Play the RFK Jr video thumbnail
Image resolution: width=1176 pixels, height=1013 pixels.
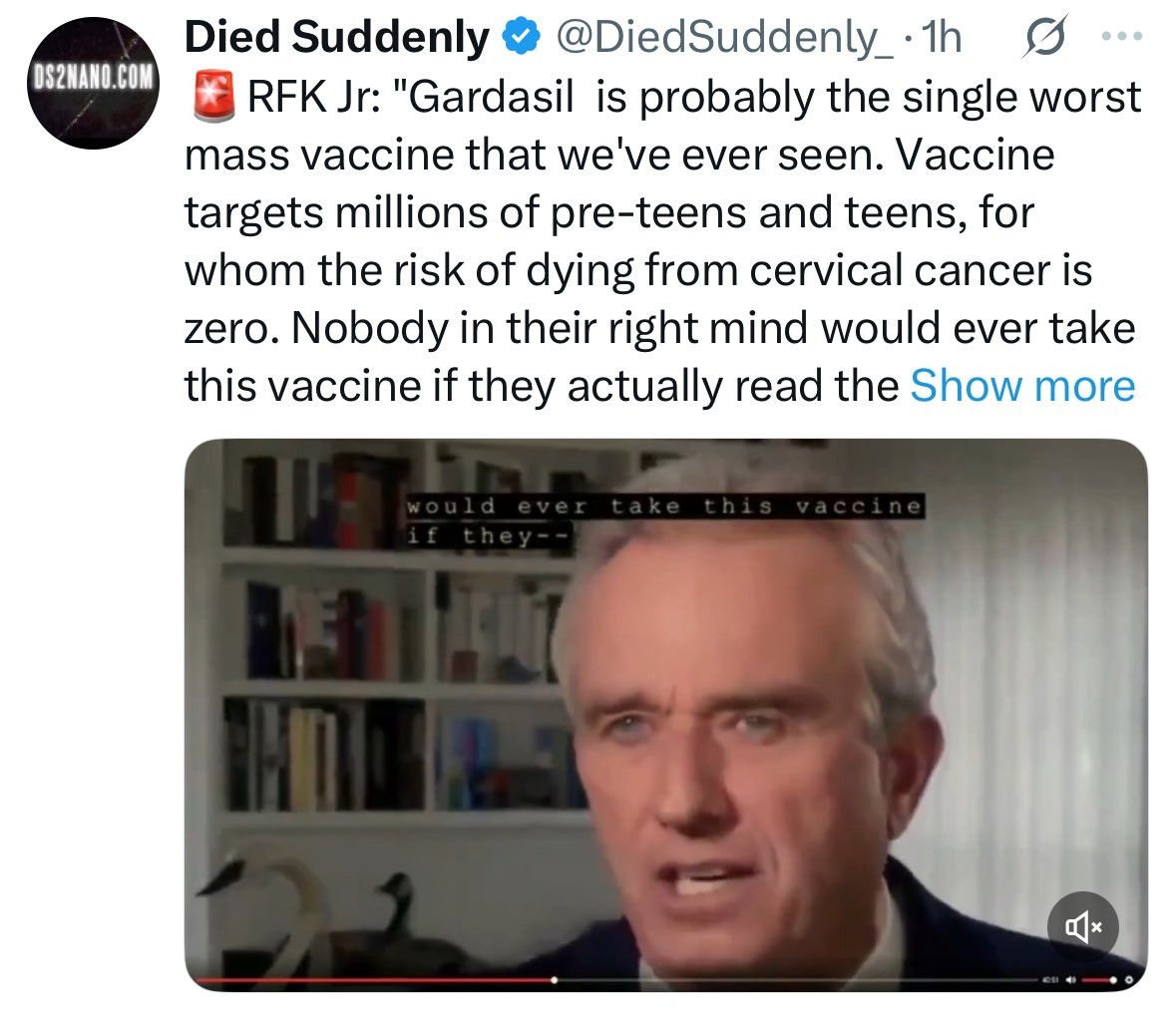tap(666, 714)
